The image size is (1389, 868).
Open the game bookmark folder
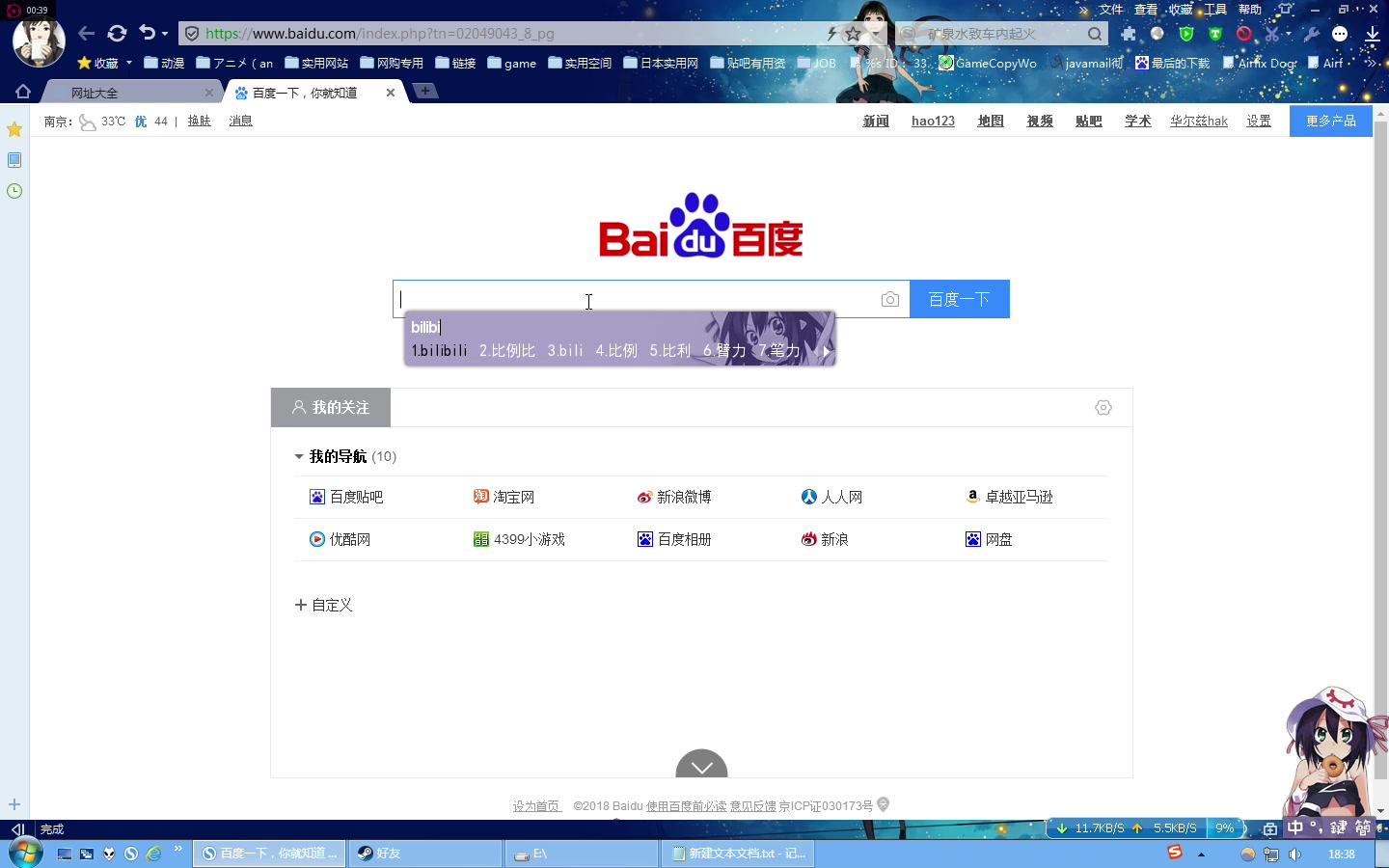coord(512,63)
